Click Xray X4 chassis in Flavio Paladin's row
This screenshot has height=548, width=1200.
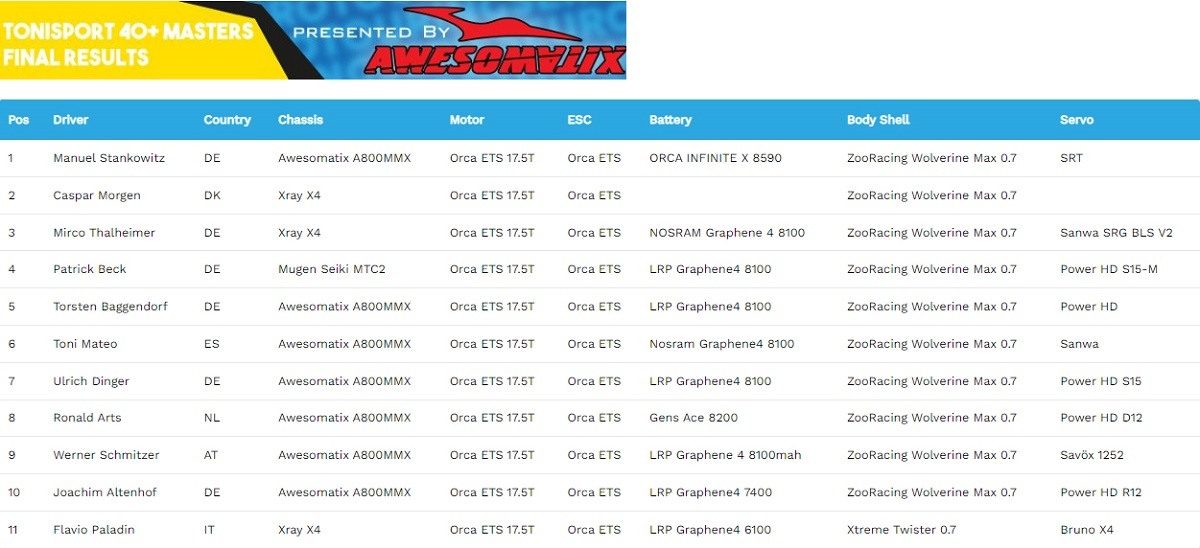[299, 530]
